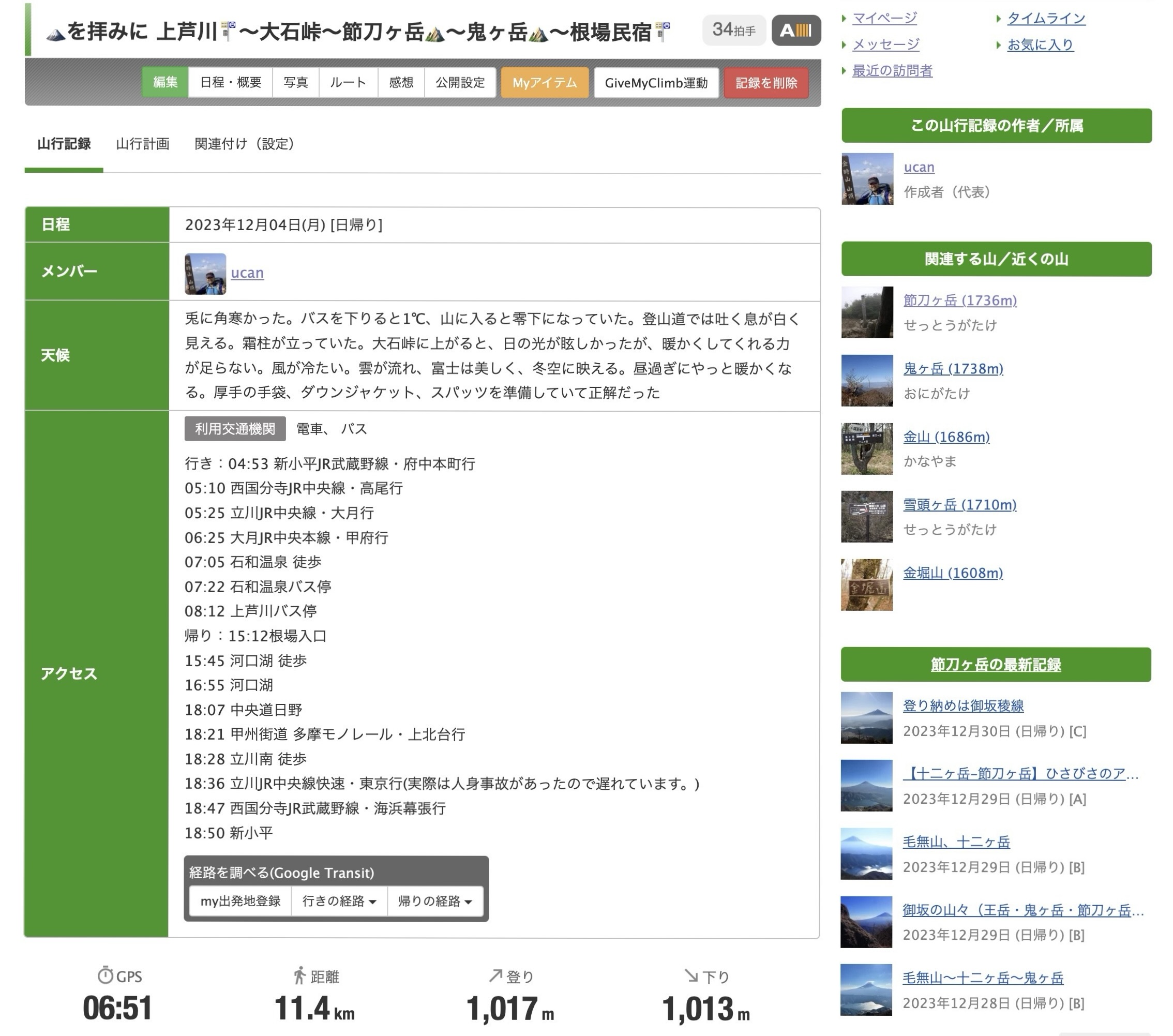Click ucan avatar in the Member row
The image size is (1173, 1036).
tap(205, 274)
